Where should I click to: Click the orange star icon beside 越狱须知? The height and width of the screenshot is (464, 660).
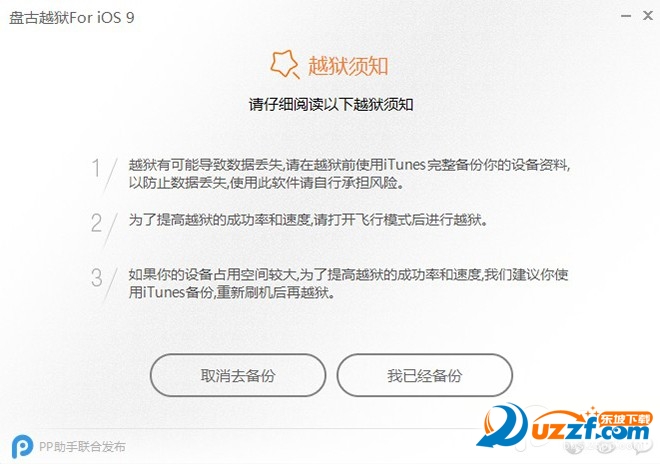(285, 64)
